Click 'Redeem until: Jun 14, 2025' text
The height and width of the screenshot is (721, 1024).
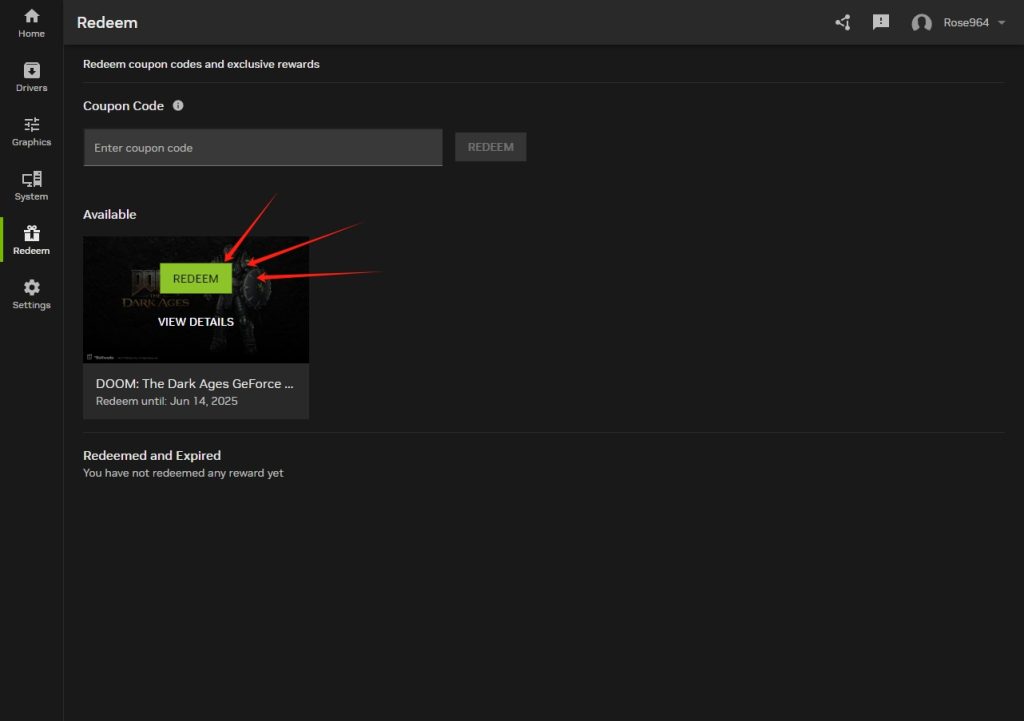167,401
